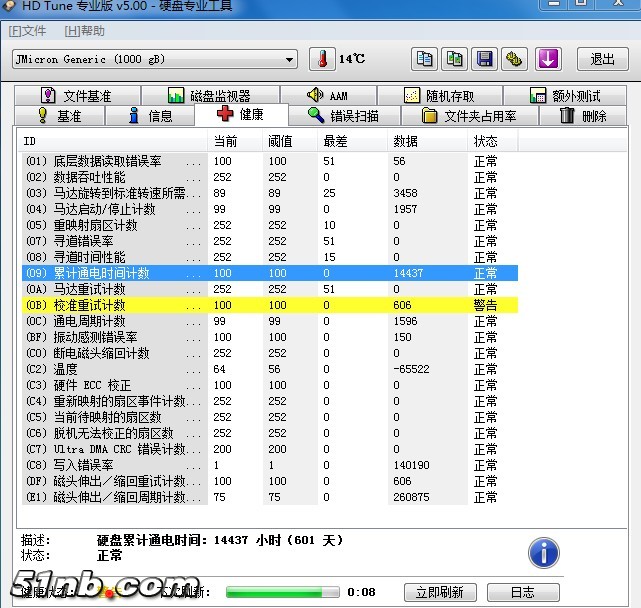Open the [F]文件 menu
The width and height of the screenshot is (641, 608).
27,31
